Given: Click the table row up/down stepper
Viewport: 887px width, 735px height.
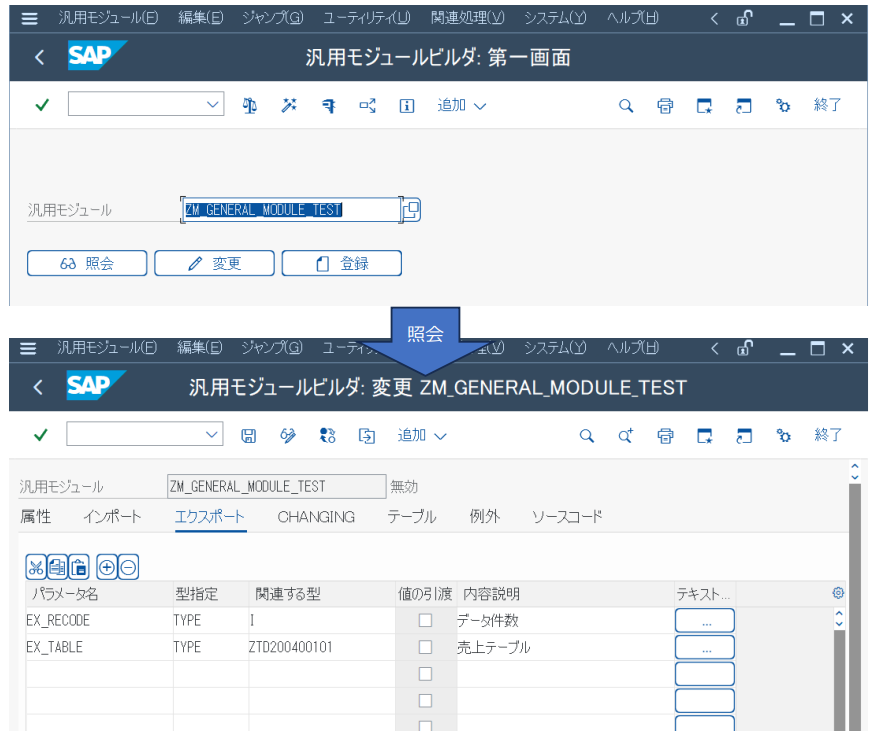Looking at the screenshot, I should pyautogui.click(x=839, y=618).
